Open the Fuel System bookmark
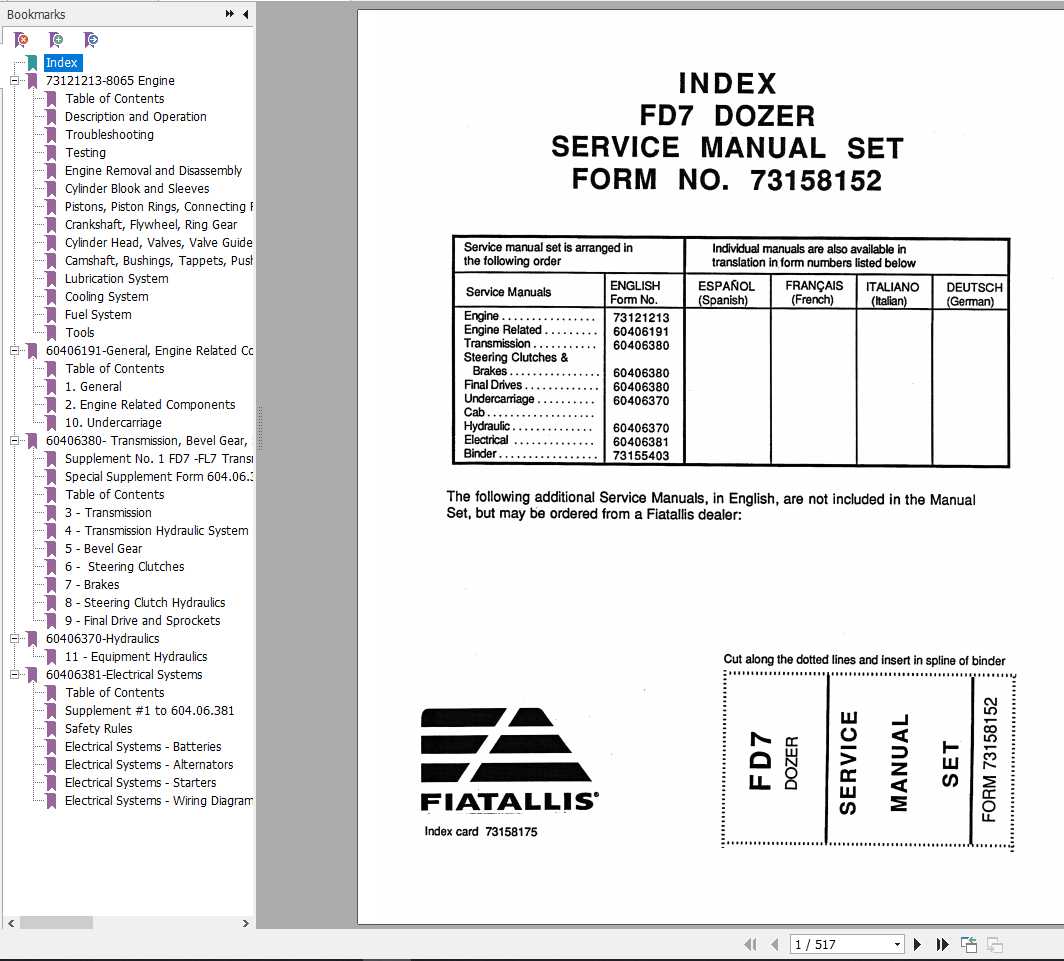1064x961 pixels. (x=98, y=315)
